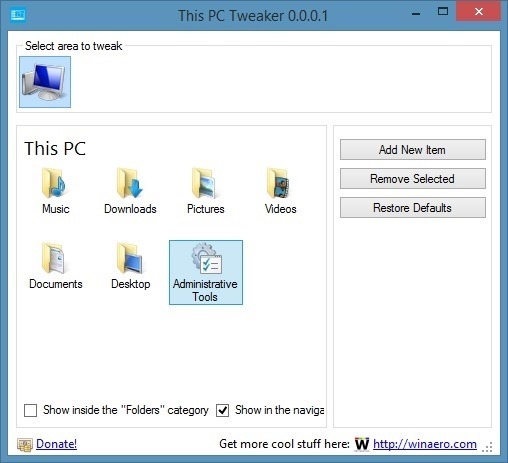Close the This PC Tweaker window
This screenshot has width=508, height=463.
479,12
